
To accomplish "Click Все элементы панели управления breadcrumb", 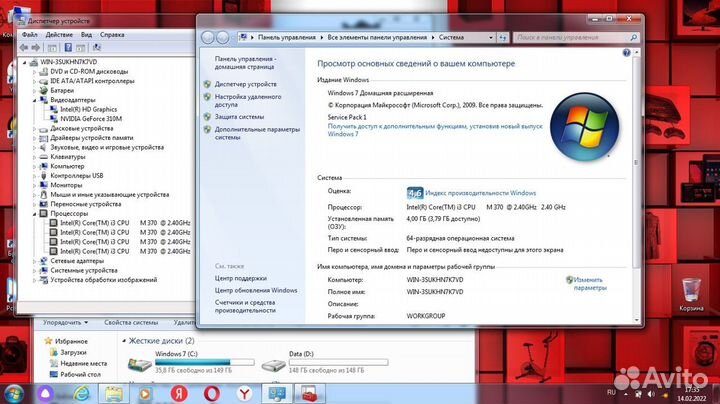I will [377, 38].
